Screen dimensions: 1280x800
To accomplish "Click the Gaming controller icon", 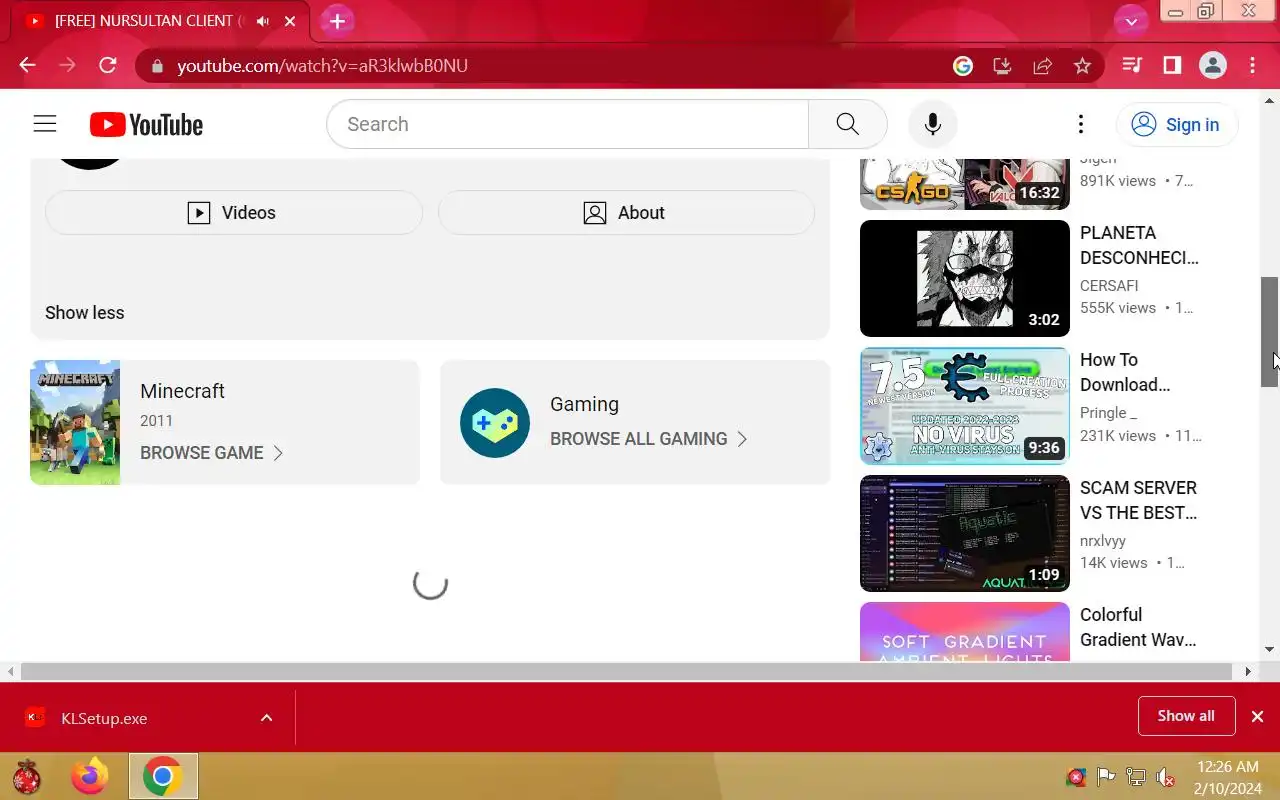I will [x=495, y=423].
